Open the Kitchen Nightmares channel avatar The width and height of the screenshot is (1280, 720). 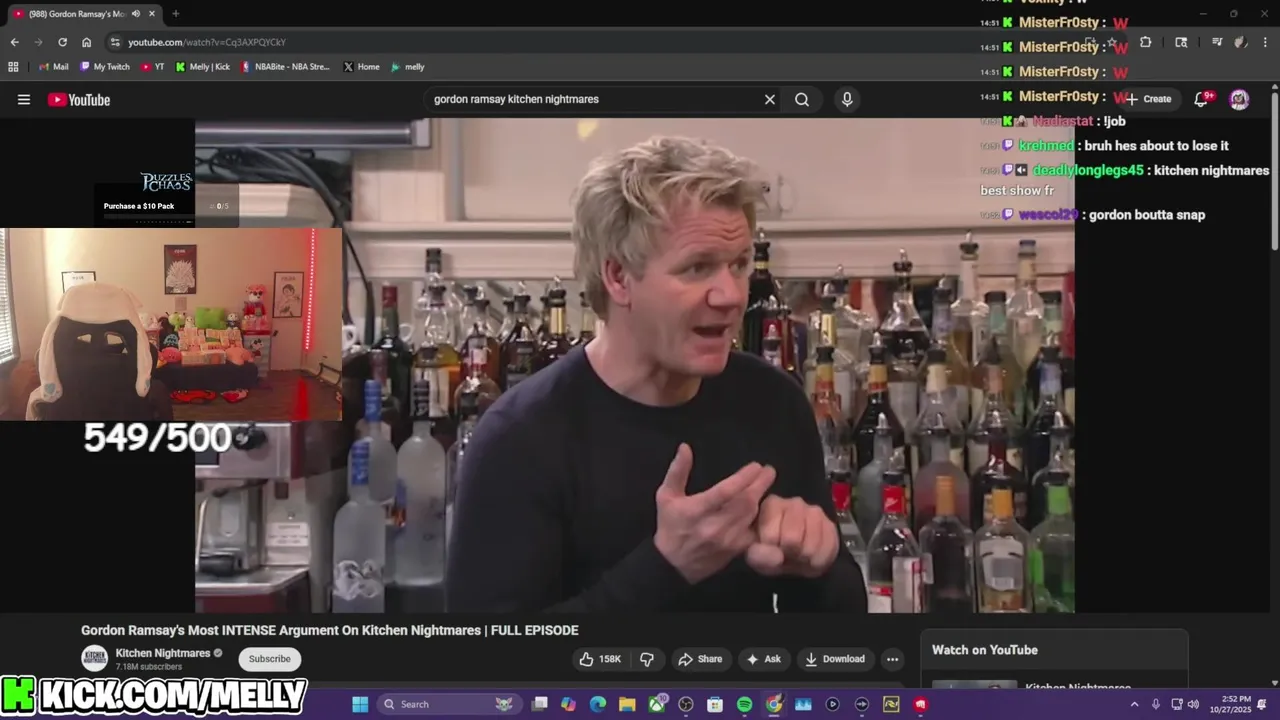click(x=95, y=658)
